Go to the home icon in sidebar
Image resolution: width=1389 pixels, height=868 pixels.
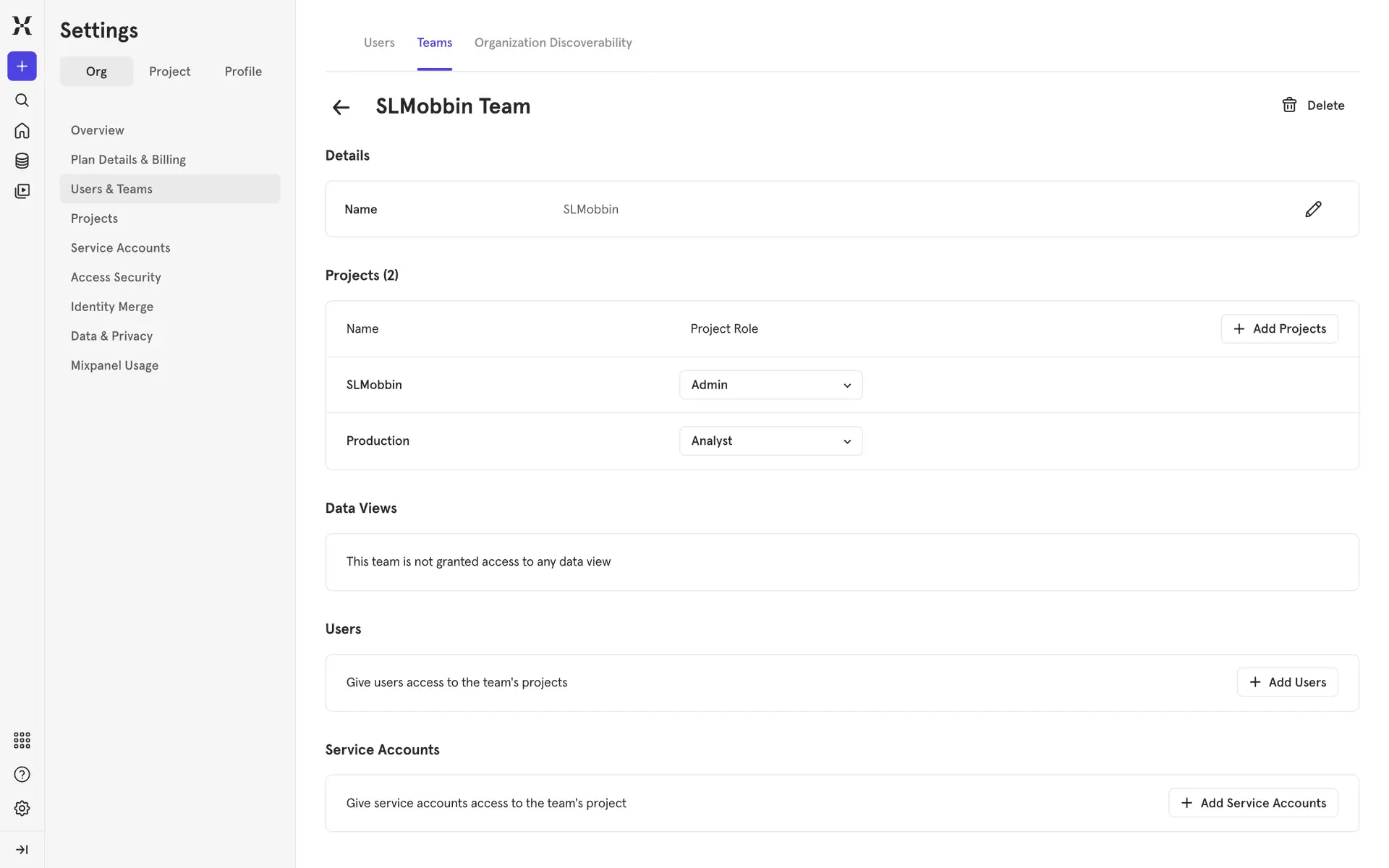(x=22, y=130)
